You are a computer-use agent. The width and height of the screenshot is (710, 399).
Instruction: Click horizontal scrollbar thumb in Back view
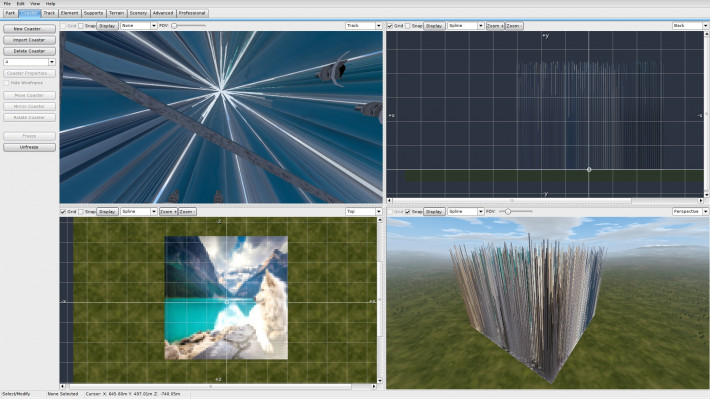512,200
